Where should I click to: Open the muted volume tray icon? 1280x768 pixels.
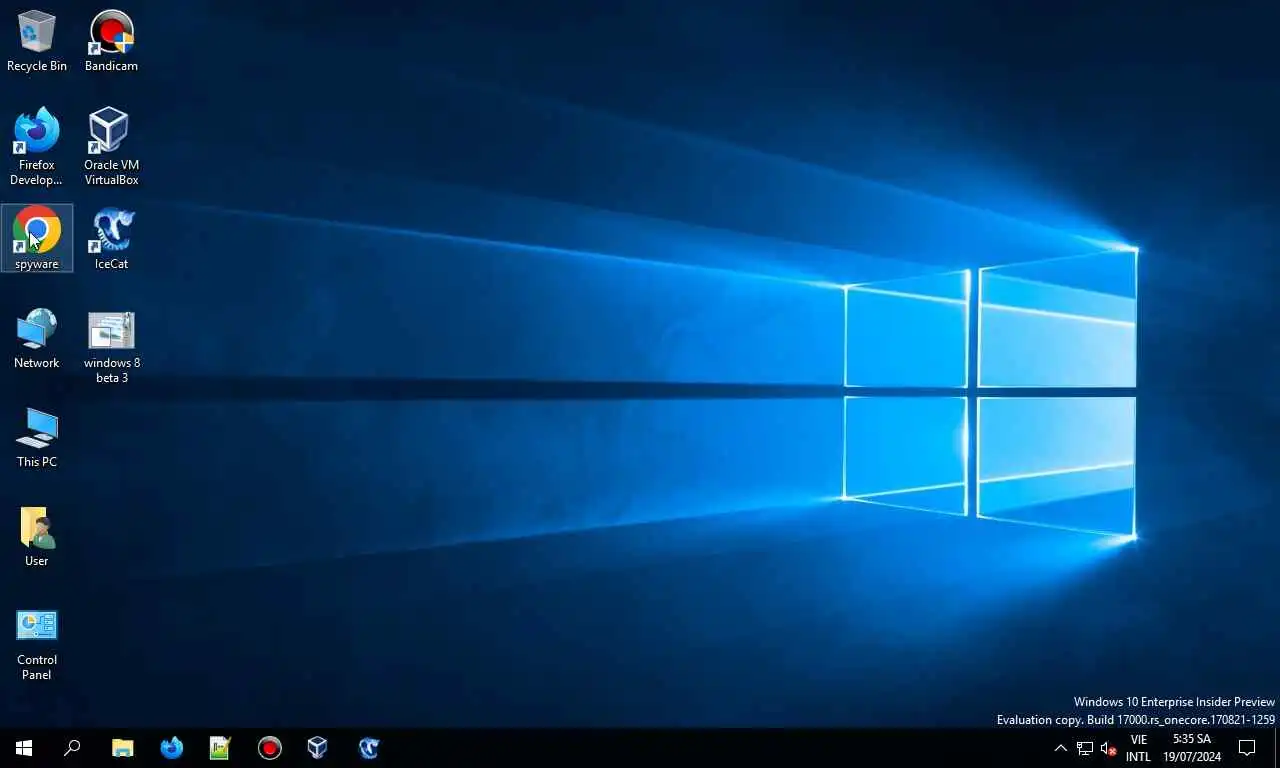[x=1108, y=748]
